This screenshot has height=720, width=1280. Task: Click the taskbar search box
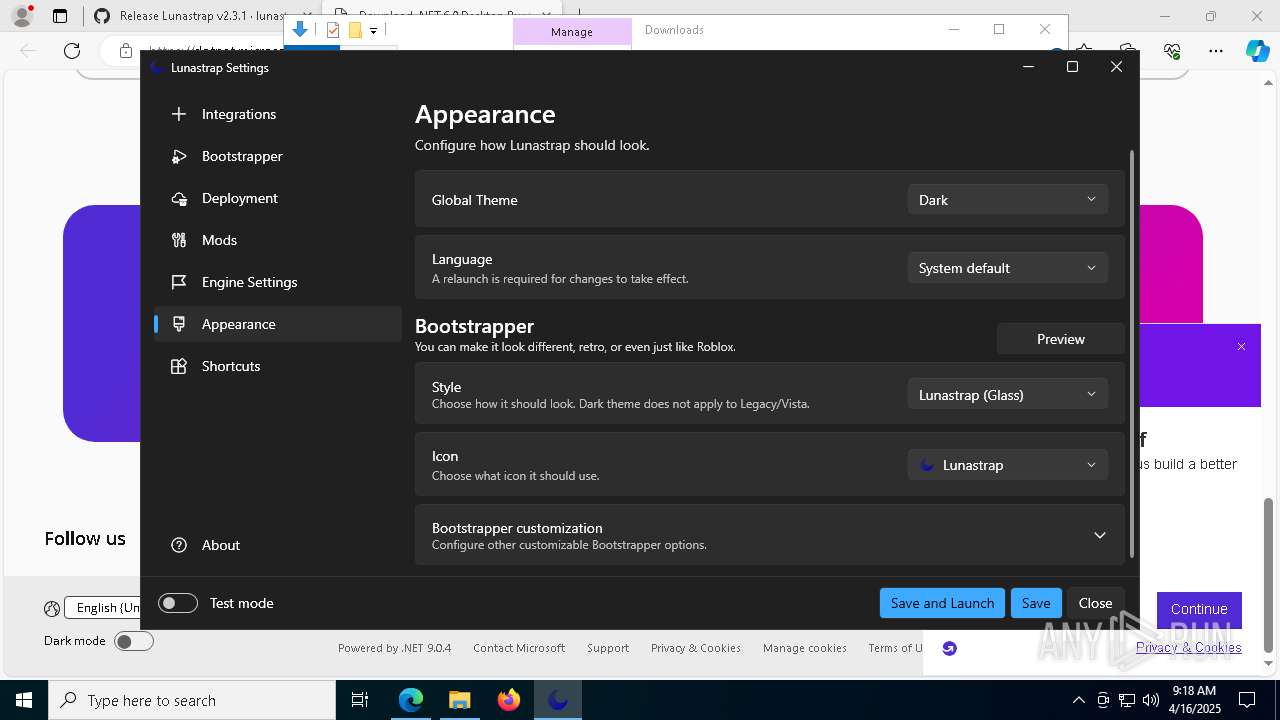click(x=192, y=700)
